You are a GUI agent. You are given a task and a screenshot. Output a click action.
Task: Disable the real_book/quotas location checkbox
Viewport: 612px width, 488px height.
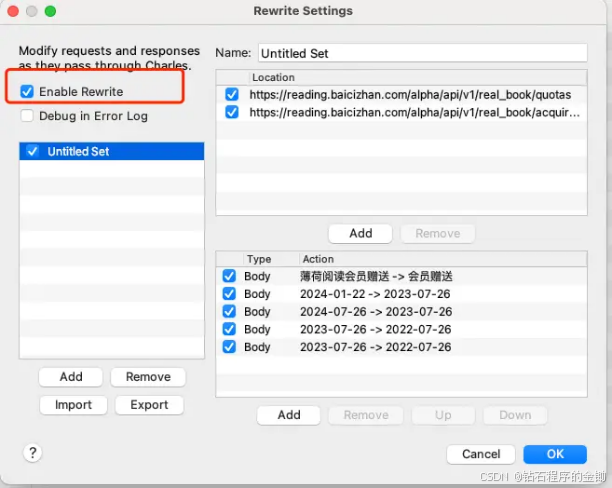tap(231, 94)
